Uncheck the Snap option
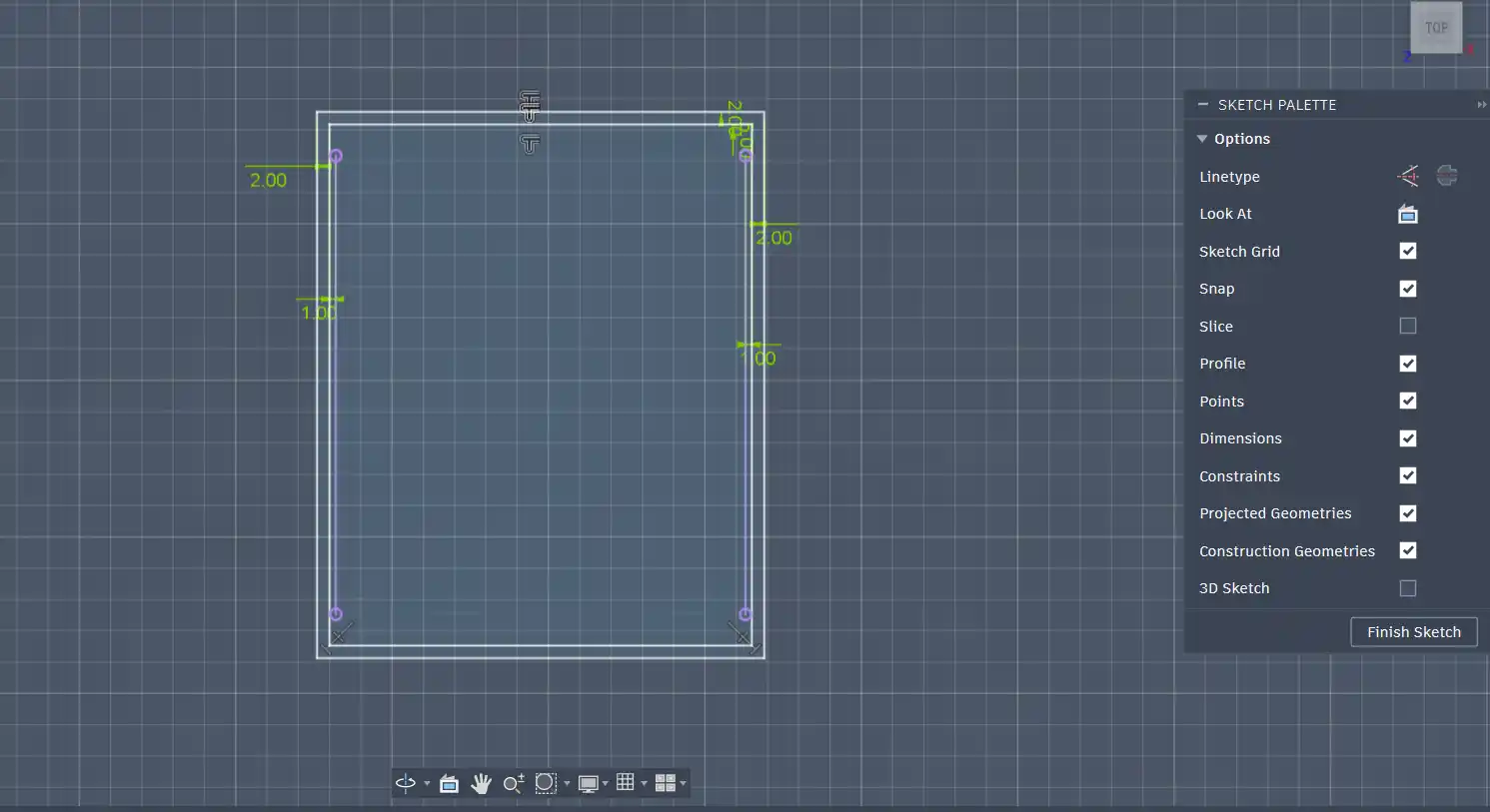Image resolution: width=1490 pixels, height=812 pixels. pos(1408,289)
